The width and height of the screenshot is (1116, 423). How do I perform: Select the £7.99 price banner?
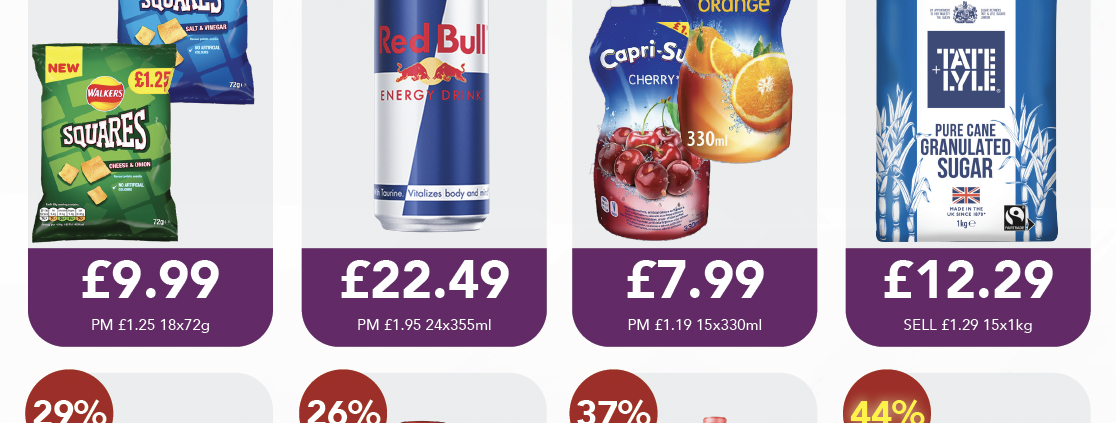click(x=695, y=297)
